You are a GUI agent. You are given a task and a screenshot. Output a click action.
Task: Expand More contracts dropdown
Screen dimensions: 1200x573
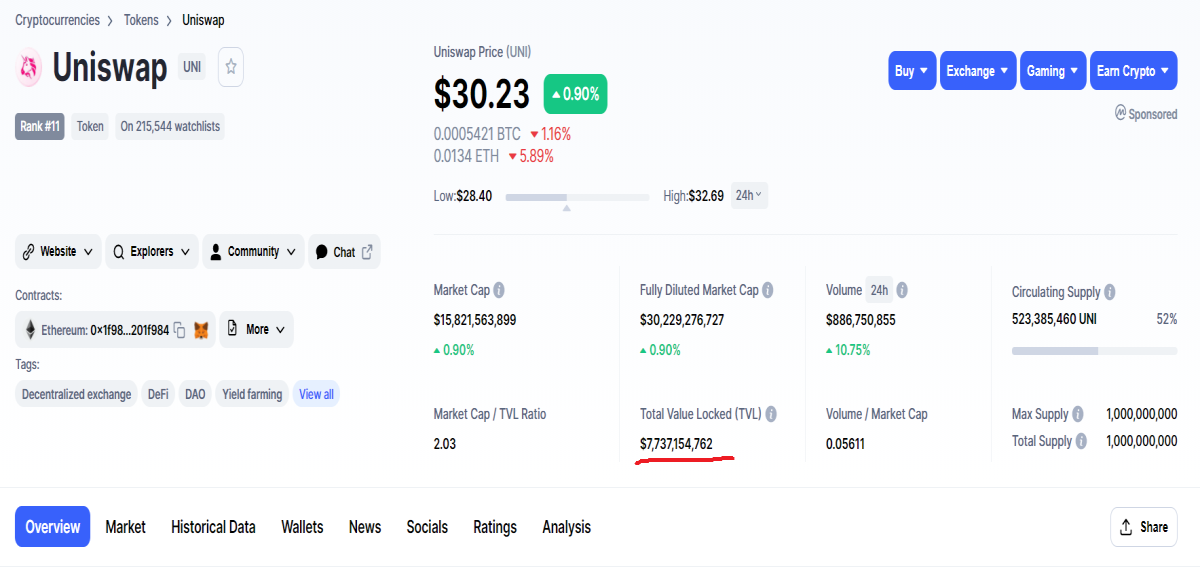coord(256,329)
